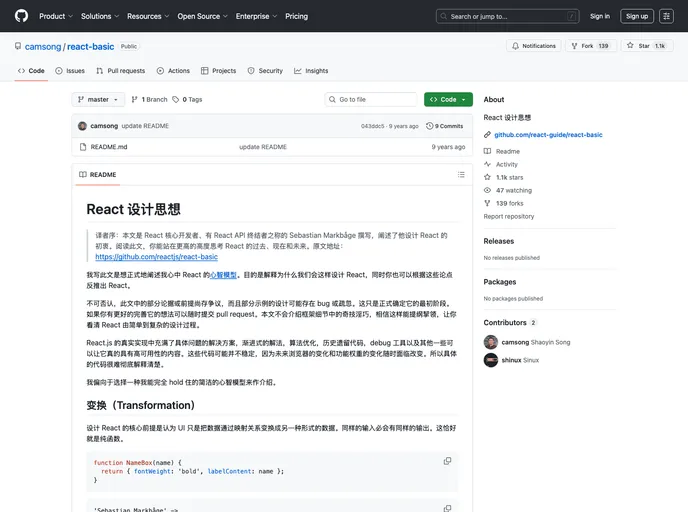Switch to the Projects tab
The width and height of the screenshot is (688, 512).
coord(219,71)
